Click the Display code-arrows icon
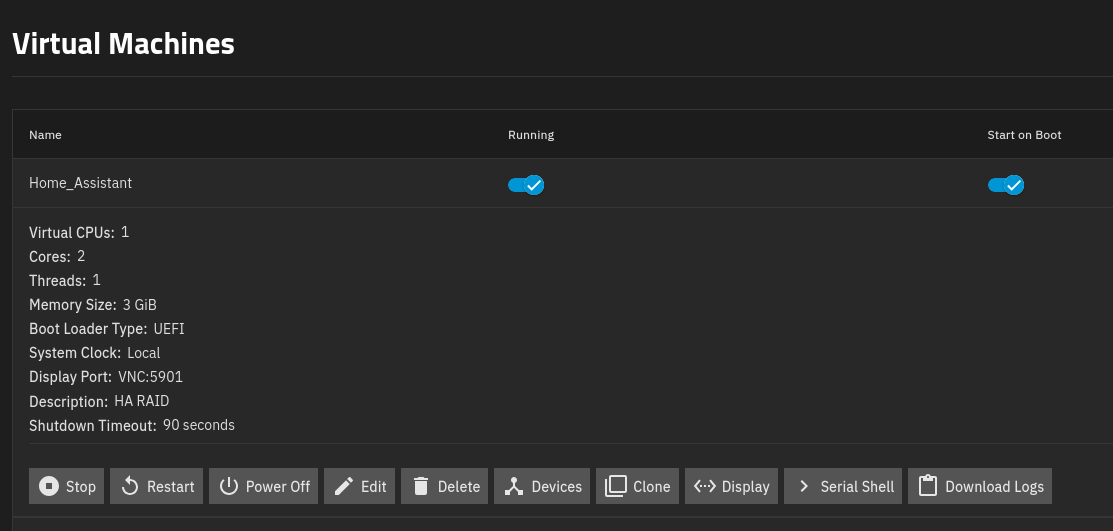The height and width of the screenshot is (531, 1113). (x=705, y=486)
